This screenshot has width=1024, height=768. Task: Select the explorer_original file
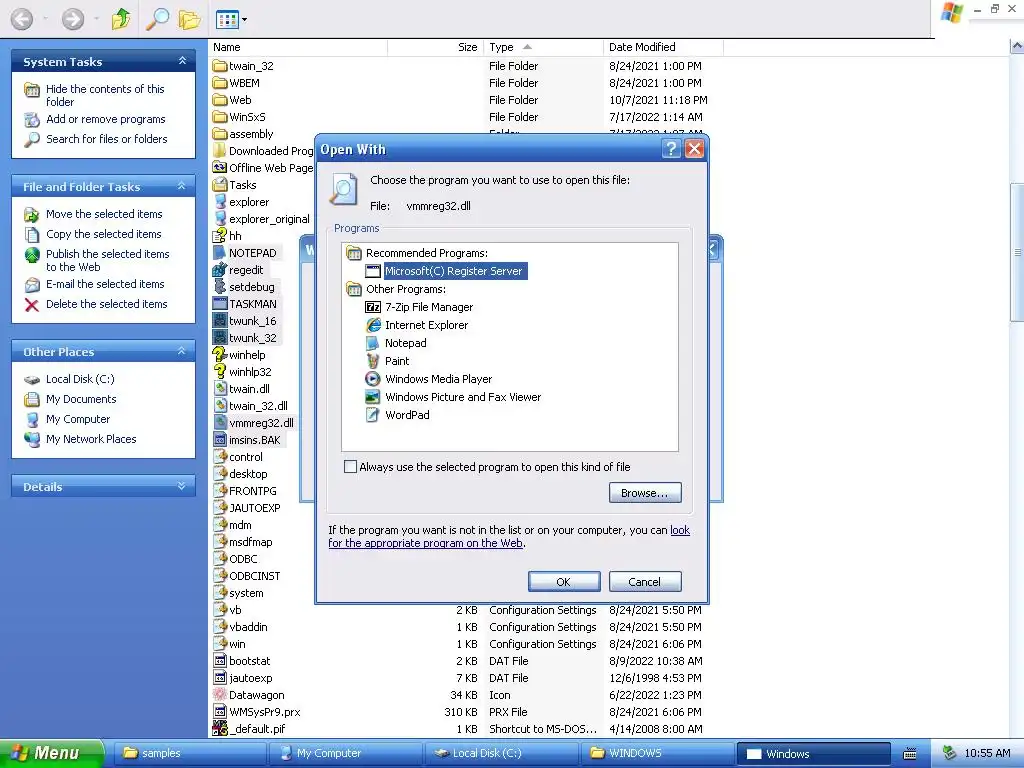click(x=268, y=219)
